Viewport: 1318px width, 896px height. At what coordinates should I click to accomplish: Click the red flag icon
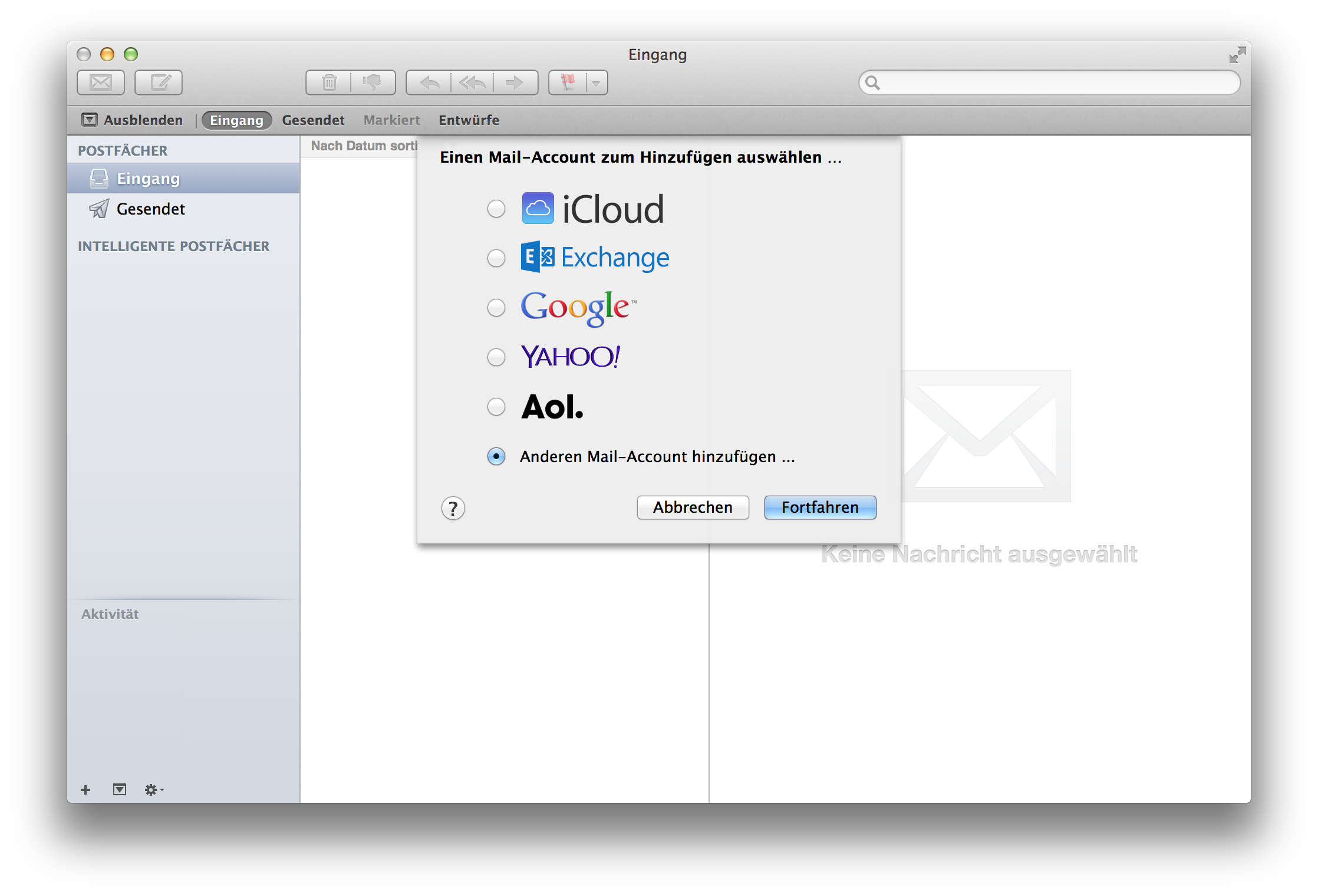click(568, 83)
